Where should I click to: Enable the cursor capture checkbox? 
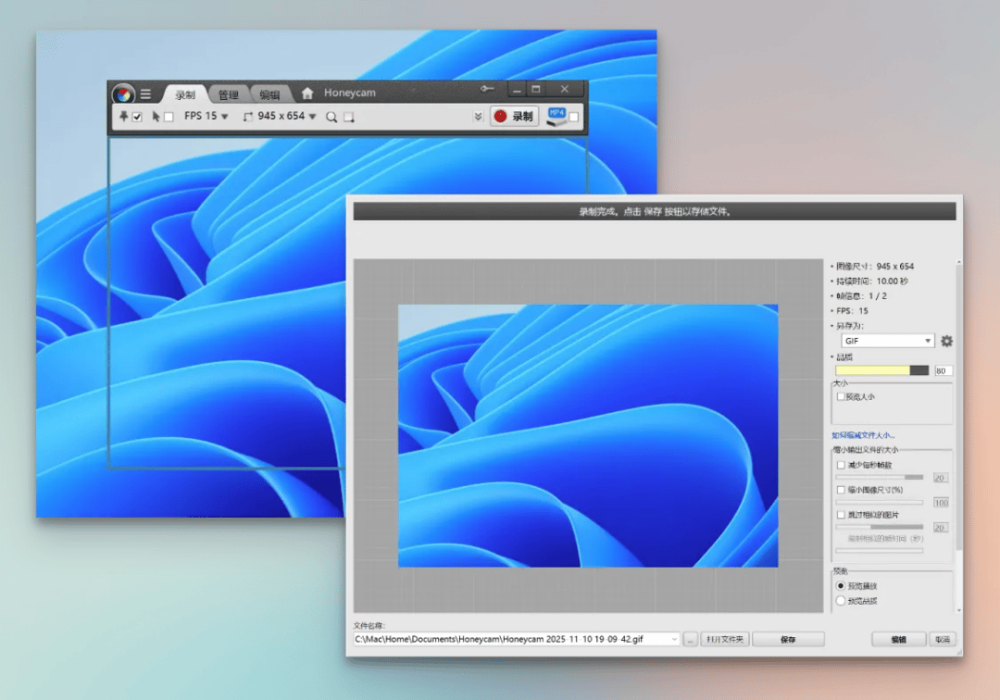coord(168,117)
